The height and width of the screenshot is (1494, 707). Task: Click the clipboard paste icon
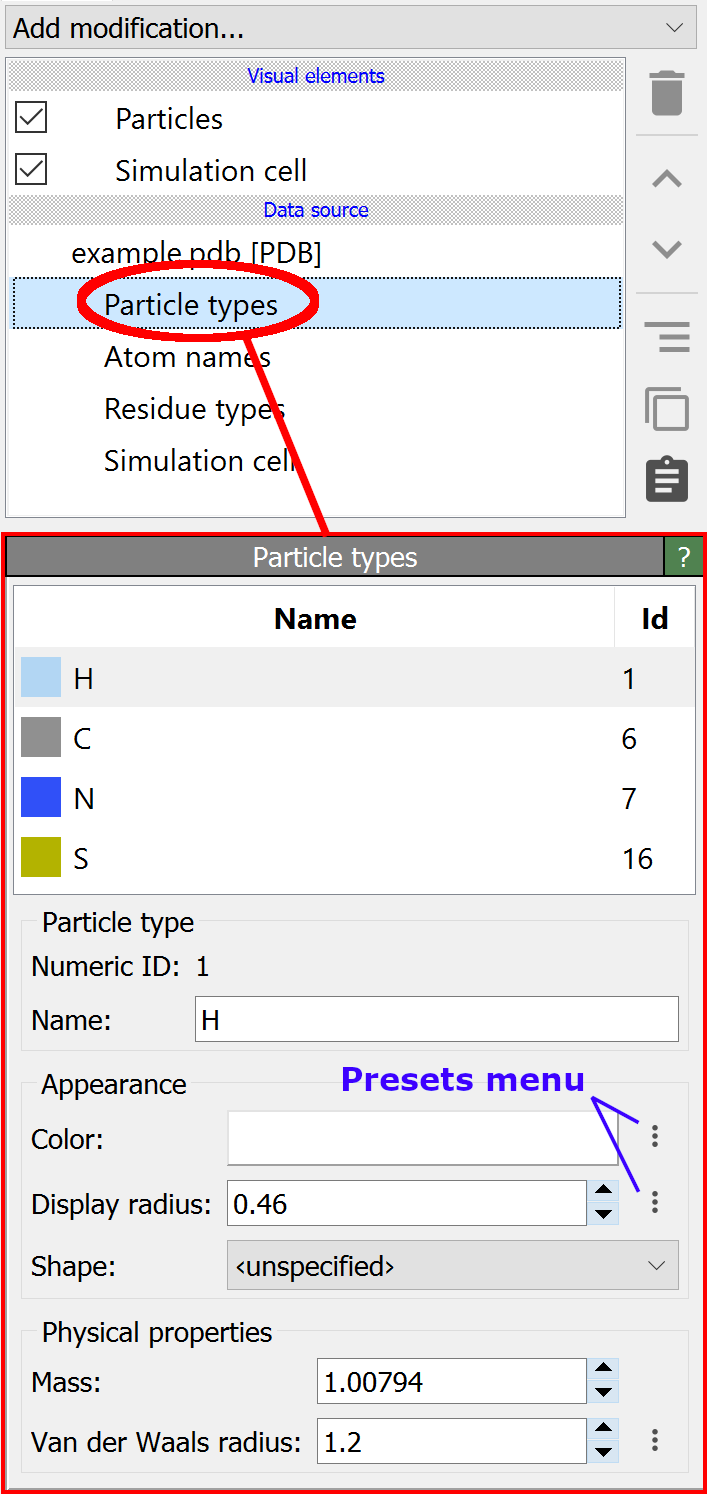coord(667,479)
